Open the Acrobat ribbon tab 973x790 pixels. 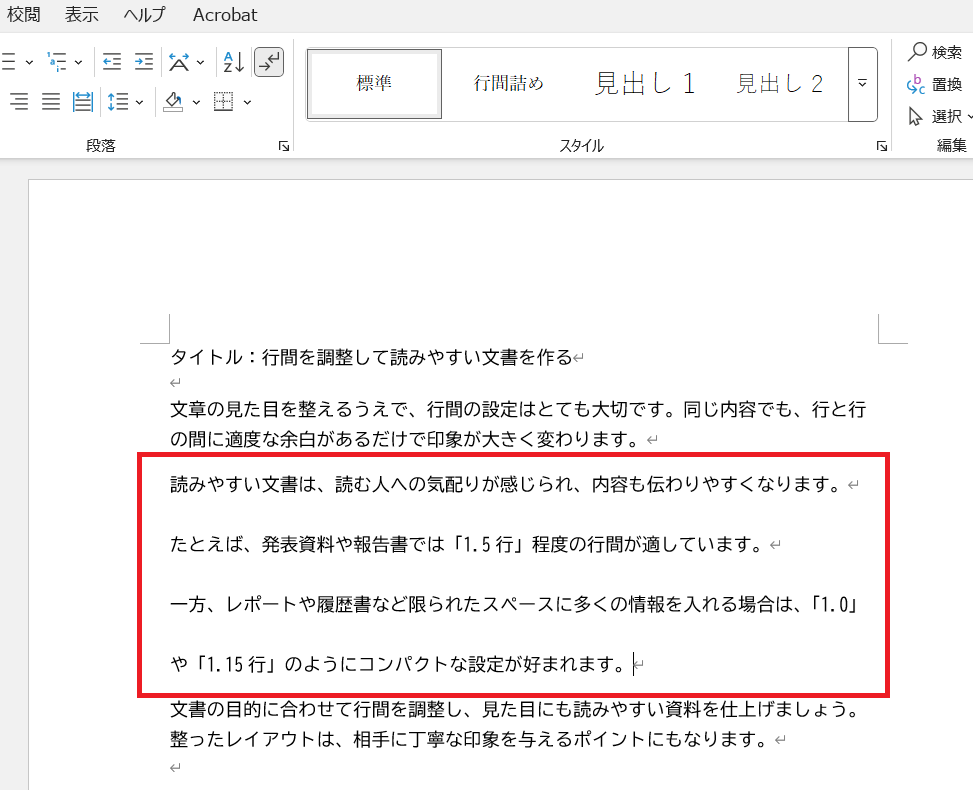(x=225, y=15)
